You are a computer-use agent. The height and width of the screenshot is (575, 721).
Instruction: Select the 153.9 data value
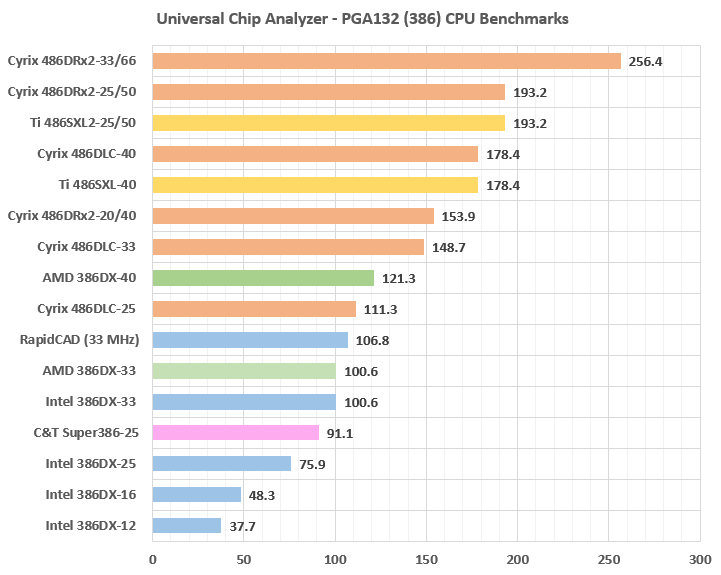[x=458, y=216]
